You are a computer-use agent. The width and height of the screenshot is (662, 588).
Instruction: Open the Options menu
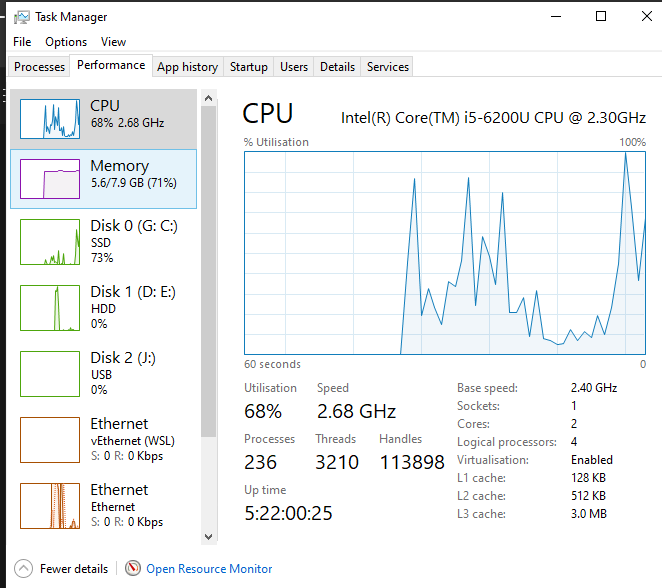66,42
